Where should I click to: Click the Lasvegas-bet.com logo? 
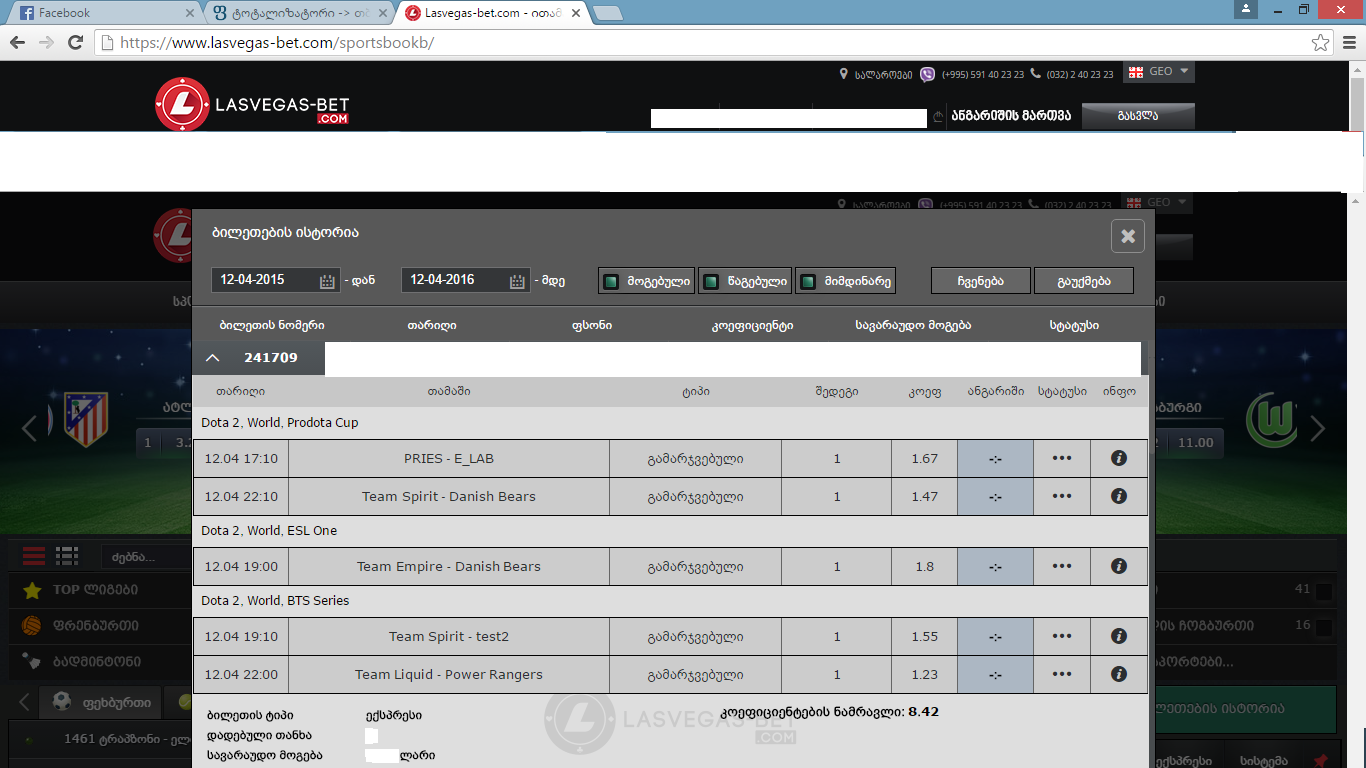click(x=252, y=105)
